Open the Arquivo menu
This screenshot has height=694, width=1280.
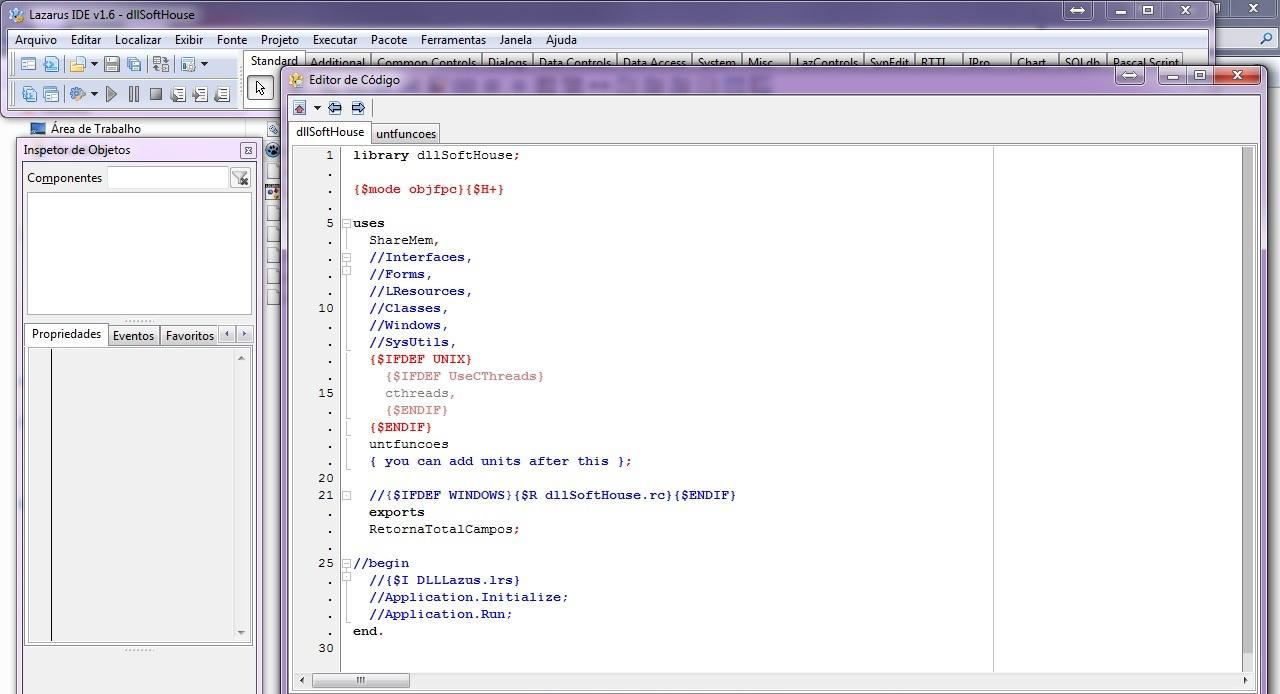click(36, 40)
